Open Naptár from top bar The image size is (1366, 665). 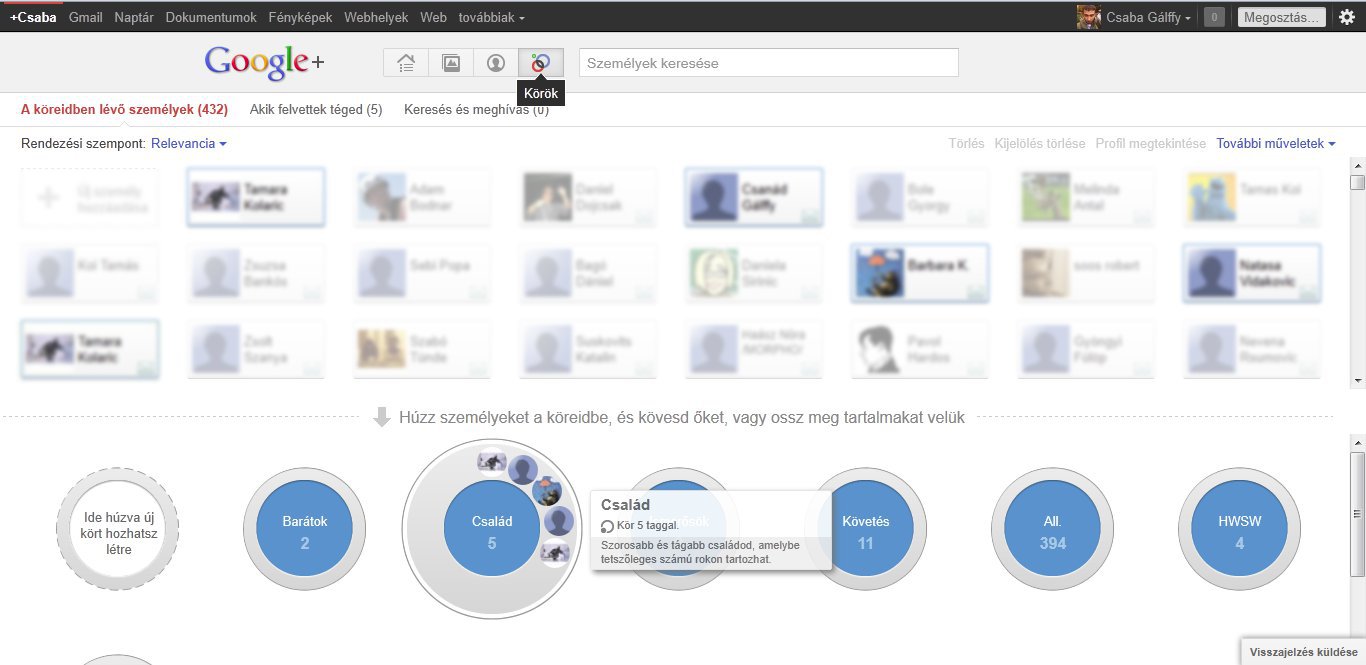[x=134, y=17]
